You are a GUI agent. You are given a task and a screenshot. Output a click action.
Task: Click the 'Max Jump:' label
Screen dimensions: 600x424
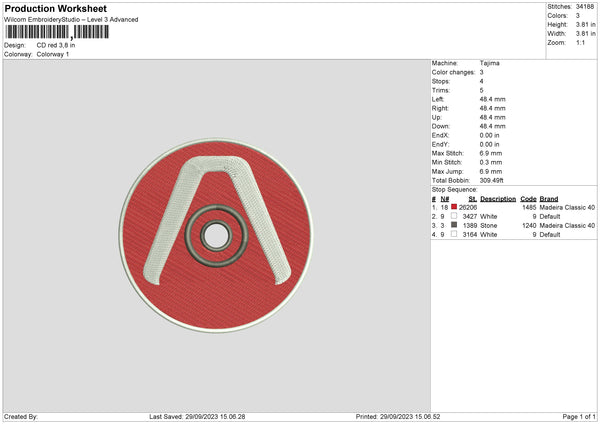(448, 171)
